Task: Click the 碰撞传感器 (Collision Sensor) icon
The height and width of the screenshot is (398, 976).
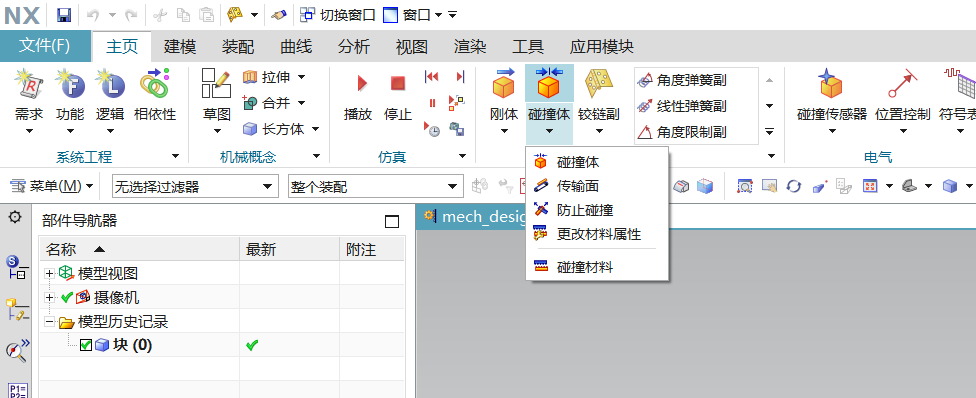Action: click(832, 83)
